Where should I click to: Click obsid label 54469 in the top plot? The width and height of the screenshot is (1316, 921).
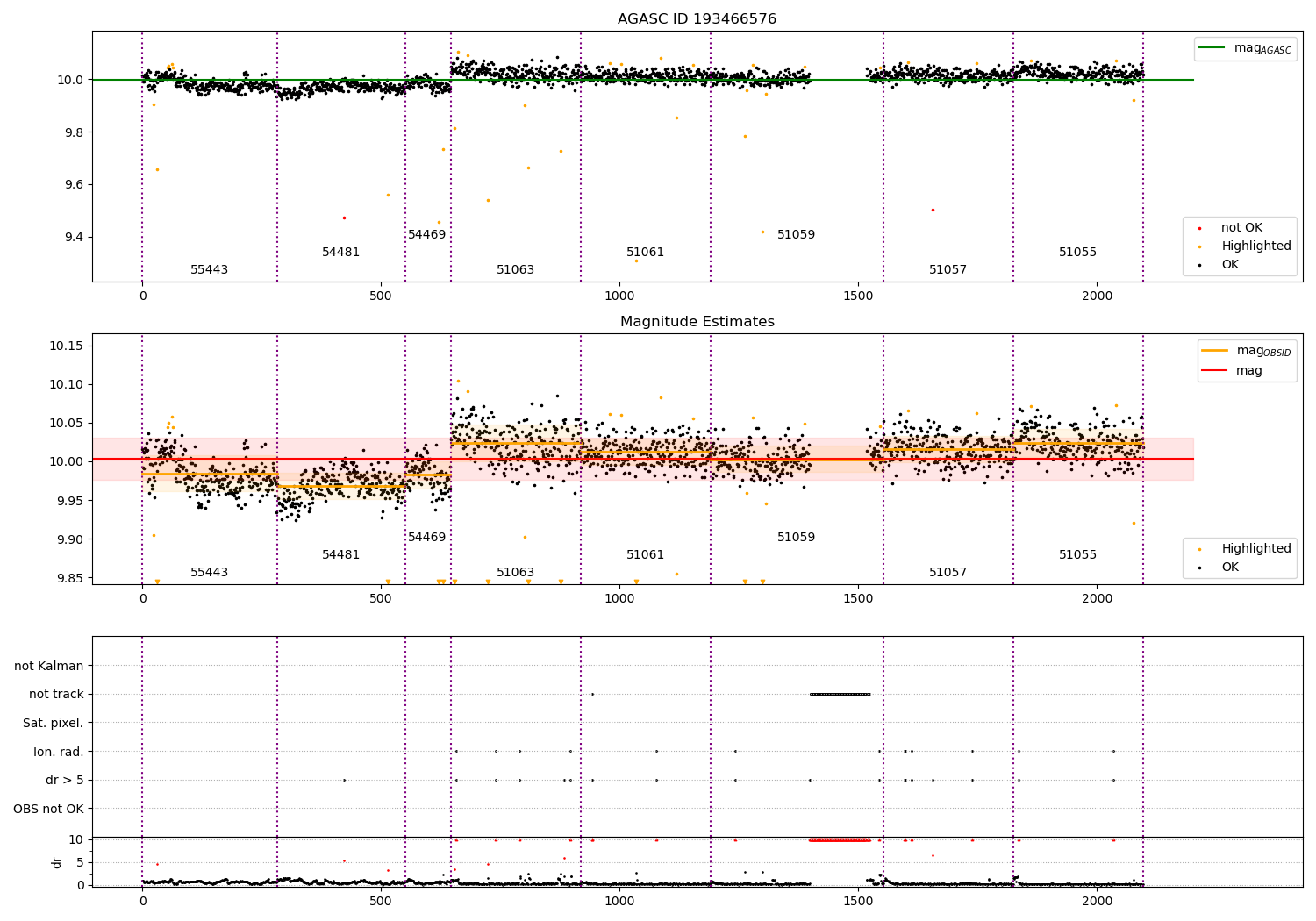[x=426, y=235]
